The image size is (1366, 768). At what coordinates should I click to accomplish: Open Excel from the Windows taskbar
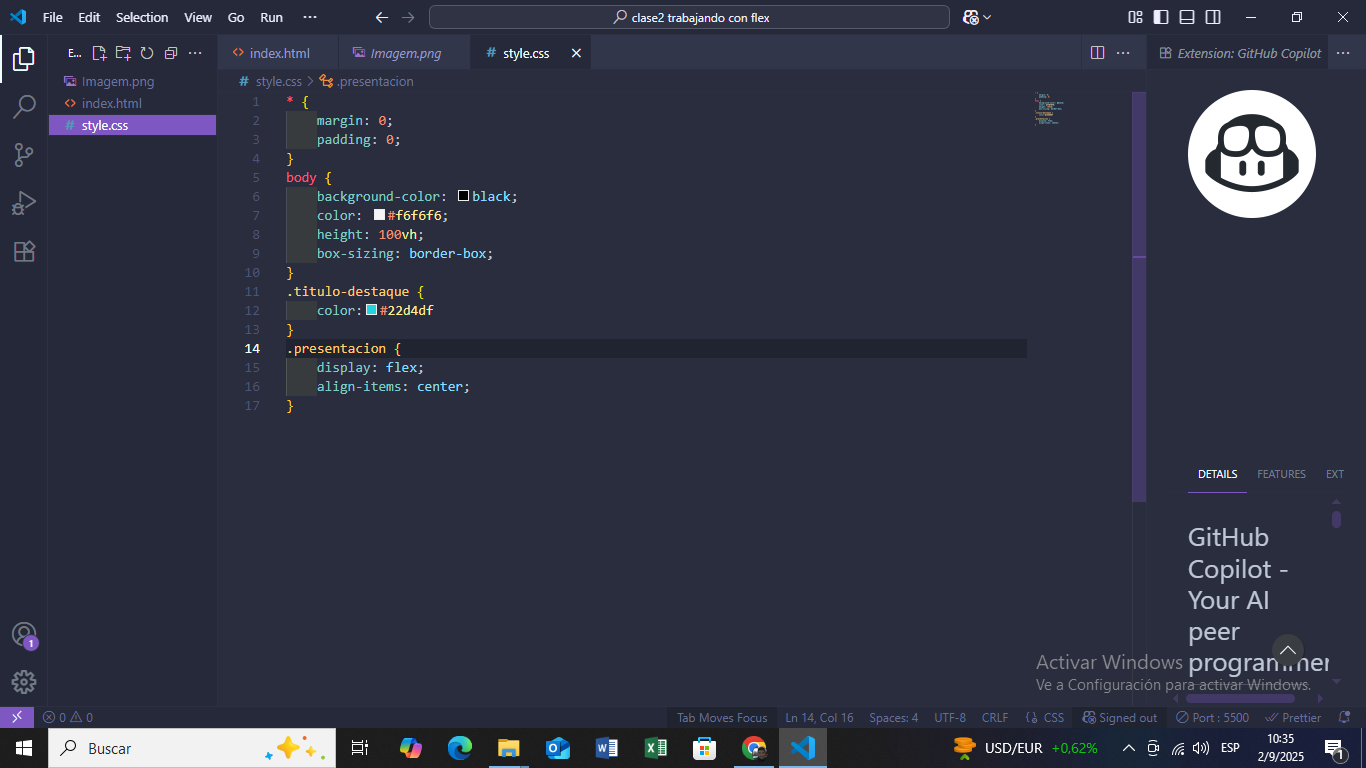(x=656, y=748)
